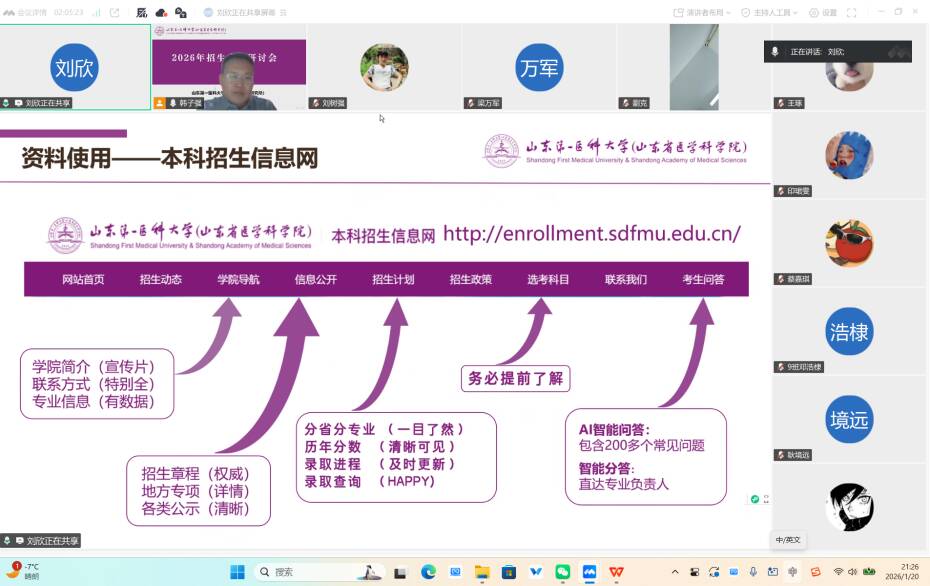This screenshot has height=586, width=930.
Task: Open WeChat from the taskbar
Action: (563, 572)
